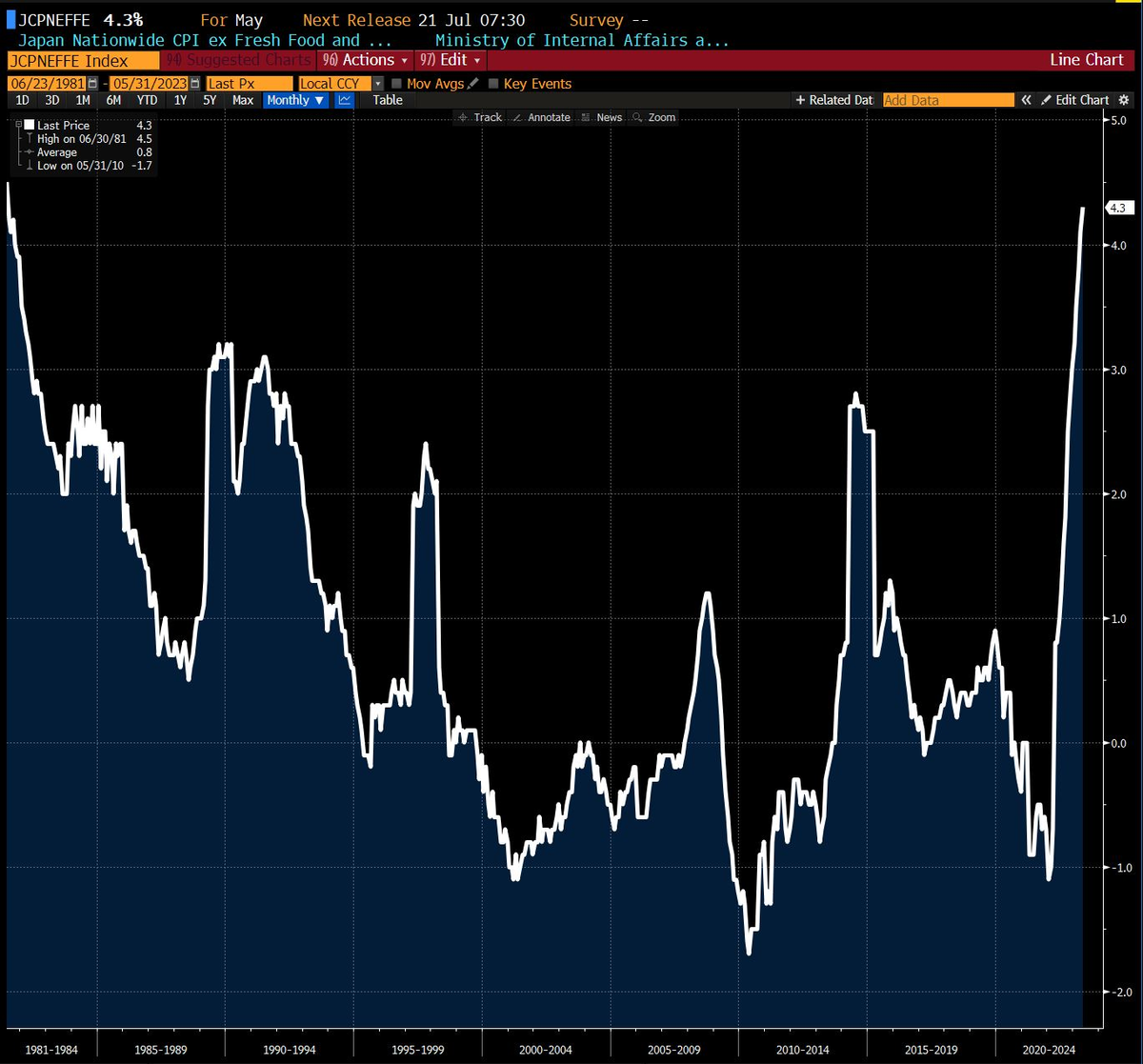Screen dimensions: 1143x1064
Task: Expand the Monthly periodicity dropdown
Action: (295, 100)
